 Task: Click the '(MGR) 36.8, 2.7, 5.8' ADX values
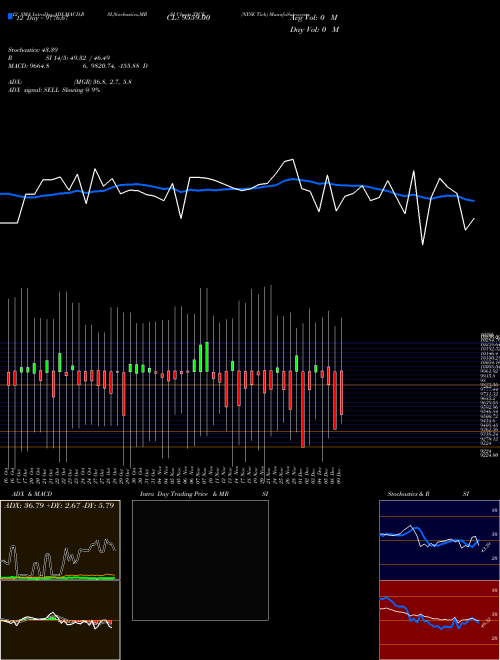pyautogui.click(x=103, y=82)
